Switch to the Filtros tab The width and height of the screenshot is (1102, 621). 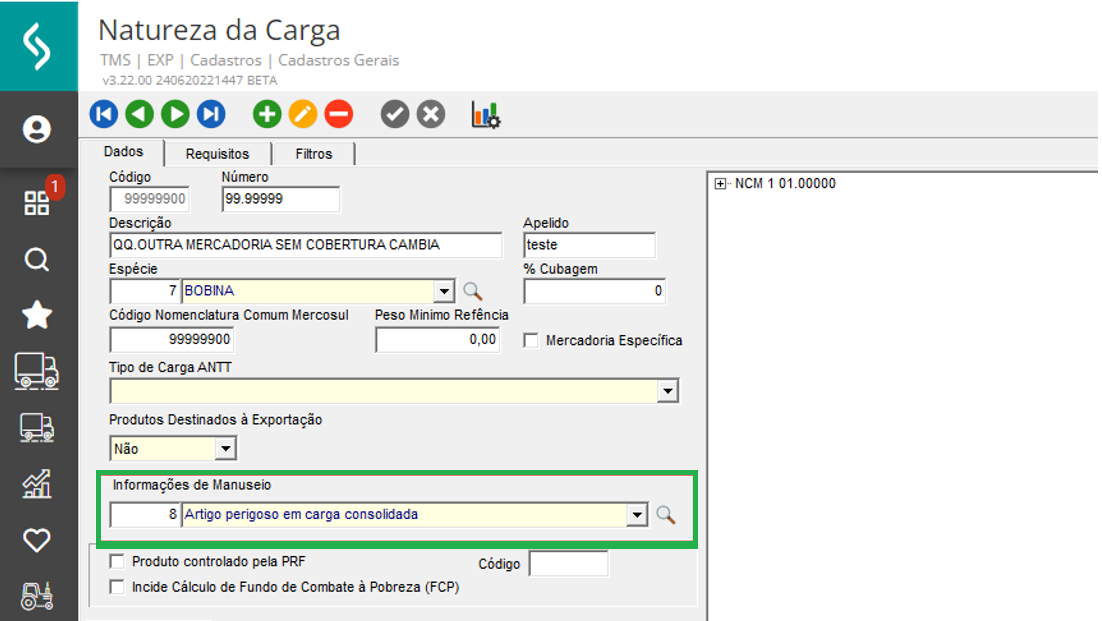313,154
